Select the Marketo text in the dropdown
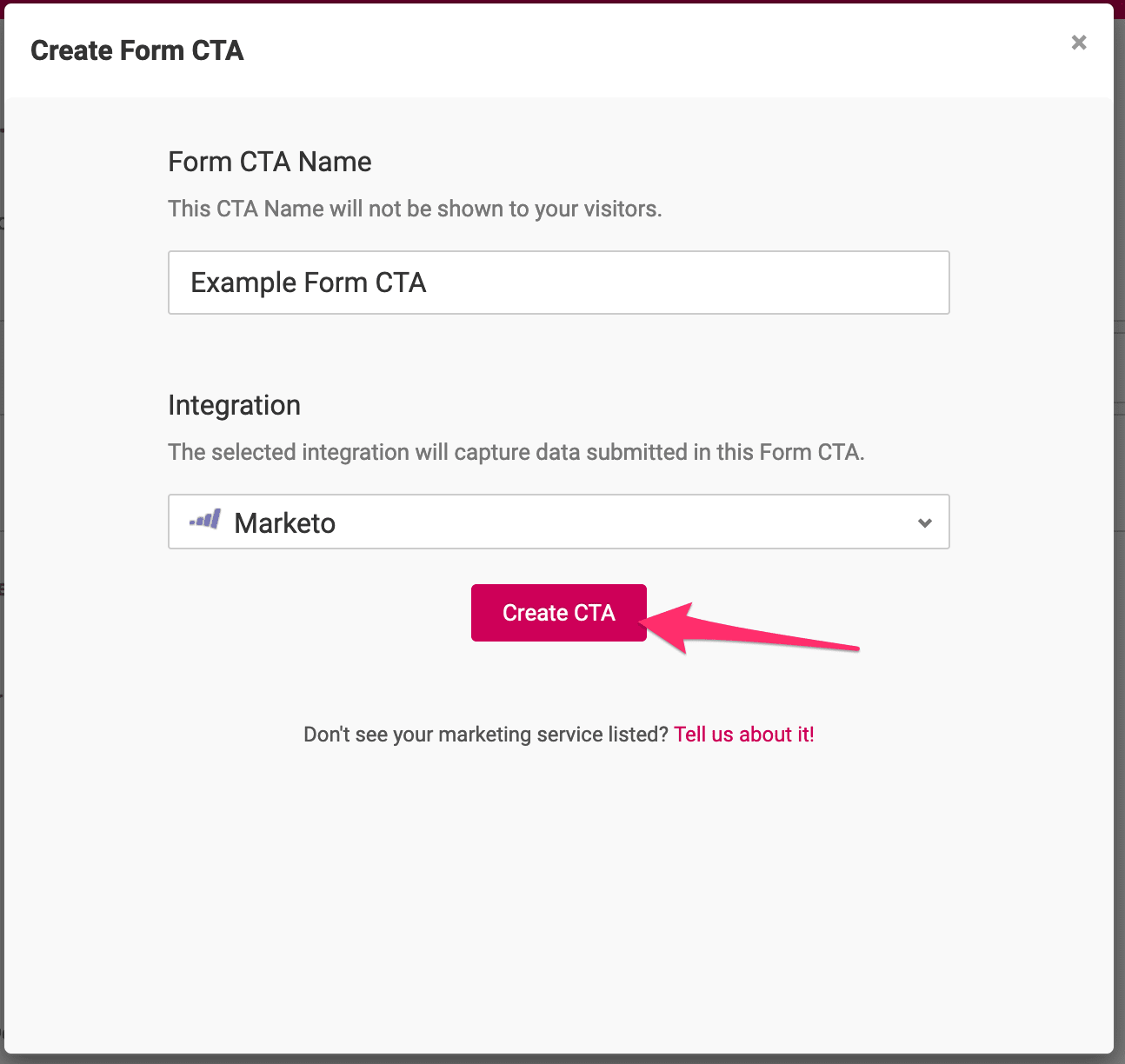Screen dimensions: 1125x1064 pyautogui.click(x=285, y=523)
